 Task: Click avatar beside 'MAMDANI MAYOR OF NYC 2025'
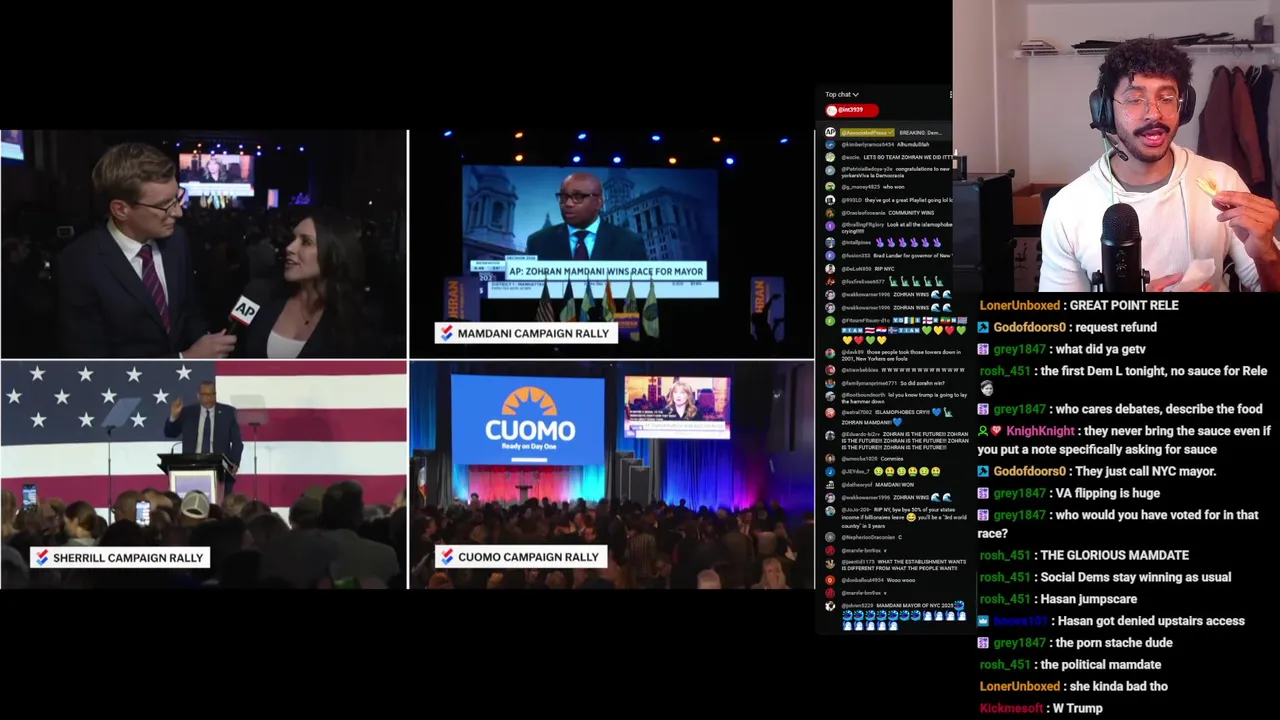830,606
